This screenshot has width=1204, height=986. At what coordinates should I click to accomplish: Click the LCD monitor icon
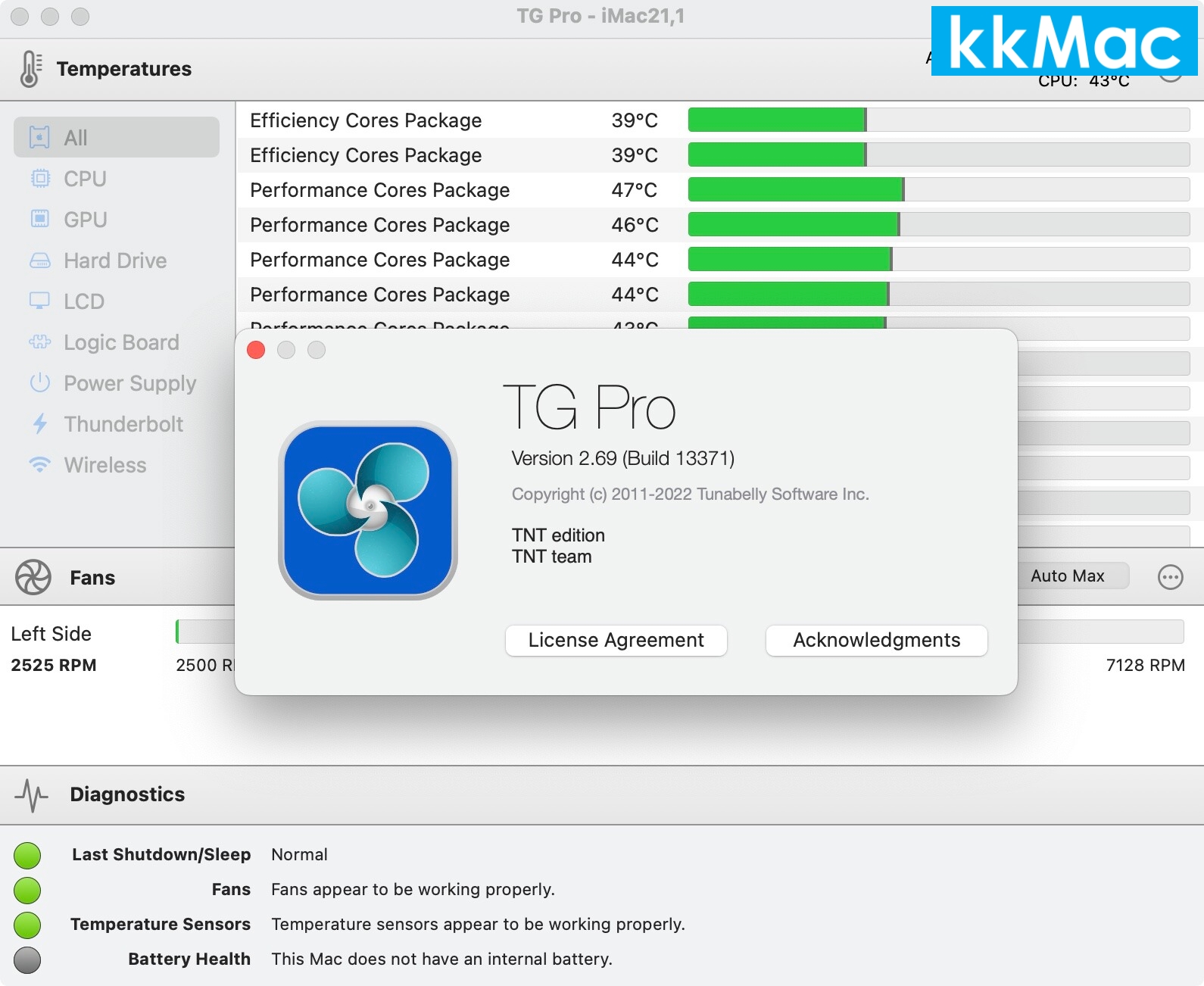coord(39,301)
